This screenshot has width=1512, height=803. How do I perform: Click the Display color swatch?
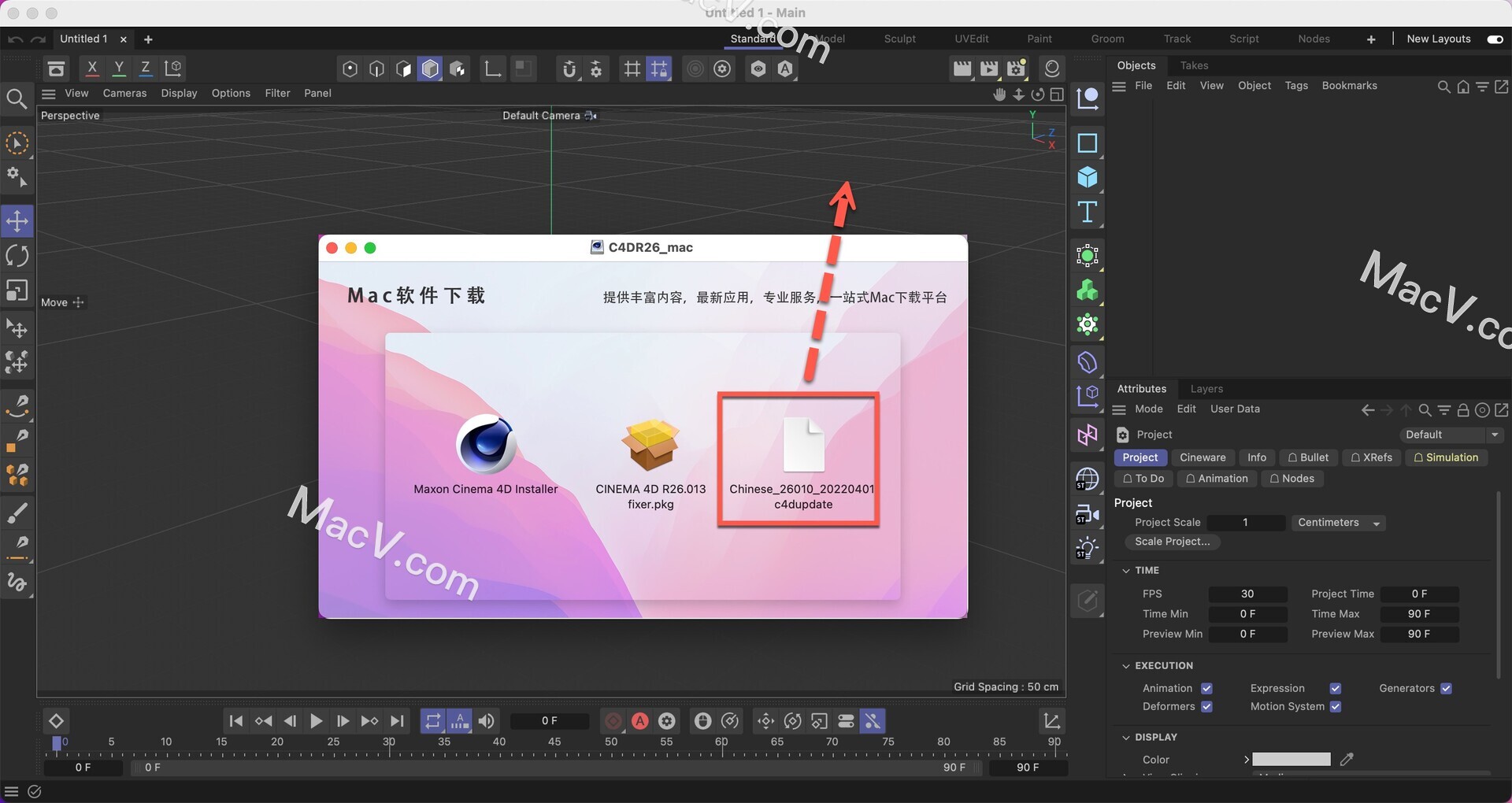tap(1291, 759)
